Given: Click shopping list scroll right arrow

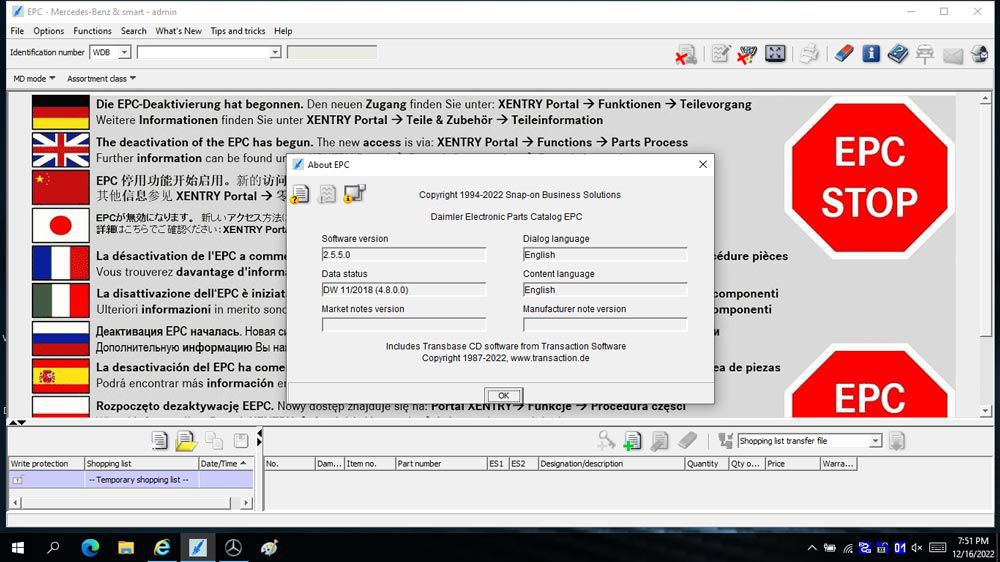Looking at the screenshot, I should point(246,503).
